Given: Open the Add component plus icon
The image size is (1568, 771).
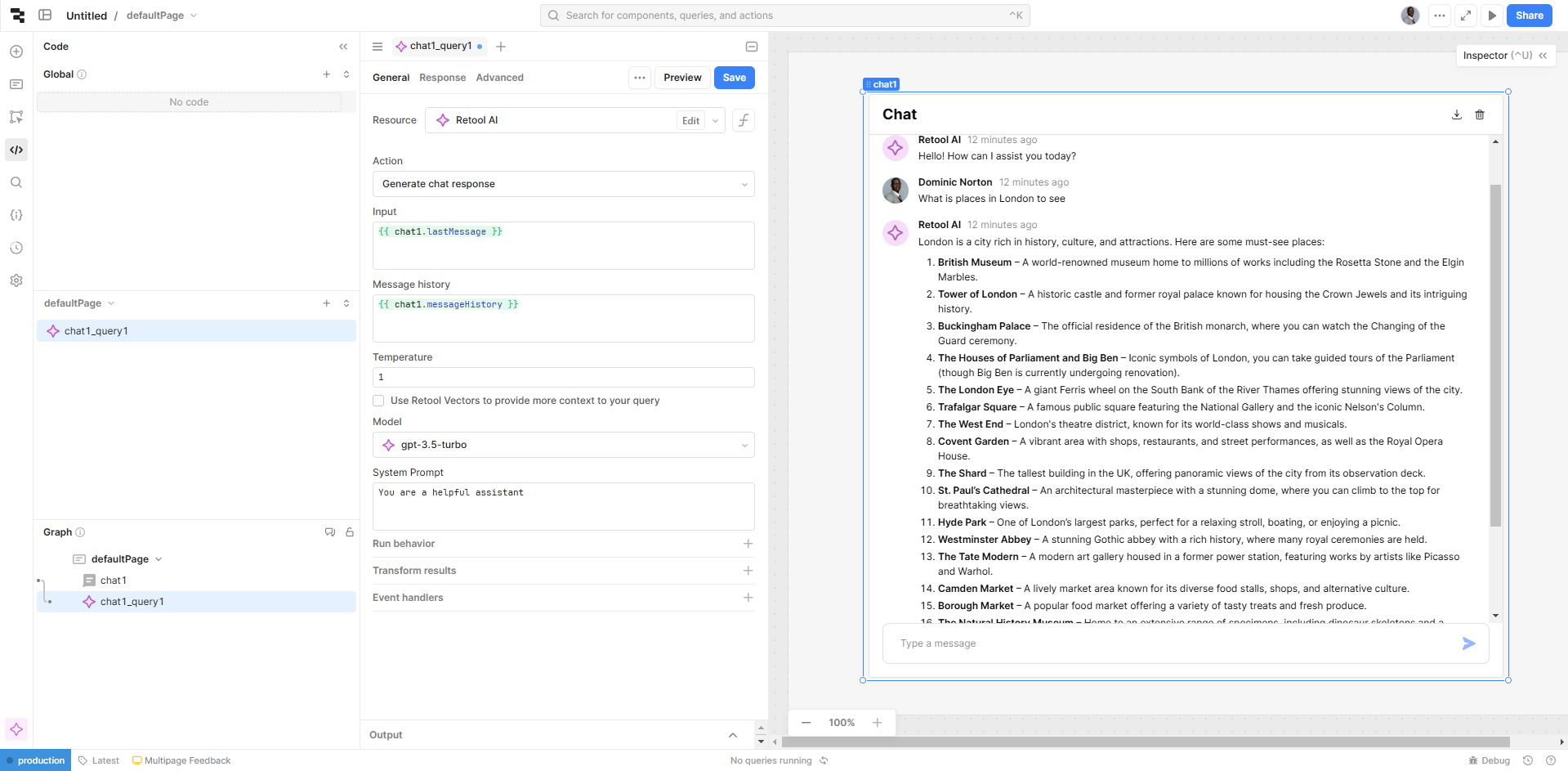Looking at the screenshot, I should [16, 52].
